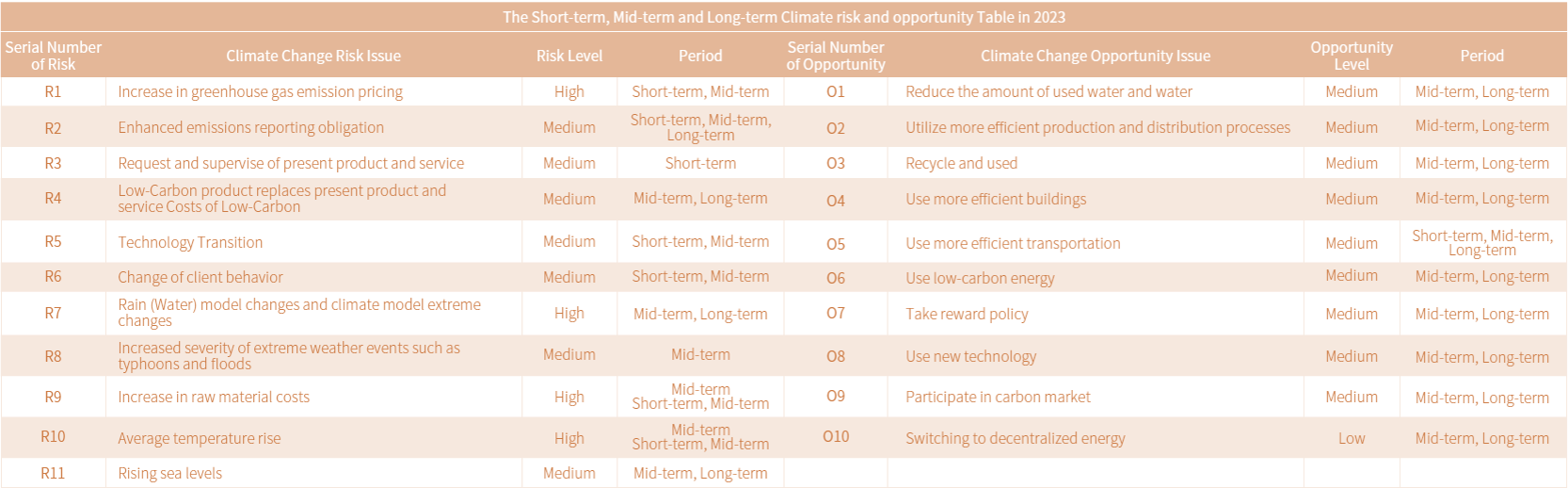The image size is (1568, 488).
Task: Click the table title mentioning 2023
Action: point(783,17)
